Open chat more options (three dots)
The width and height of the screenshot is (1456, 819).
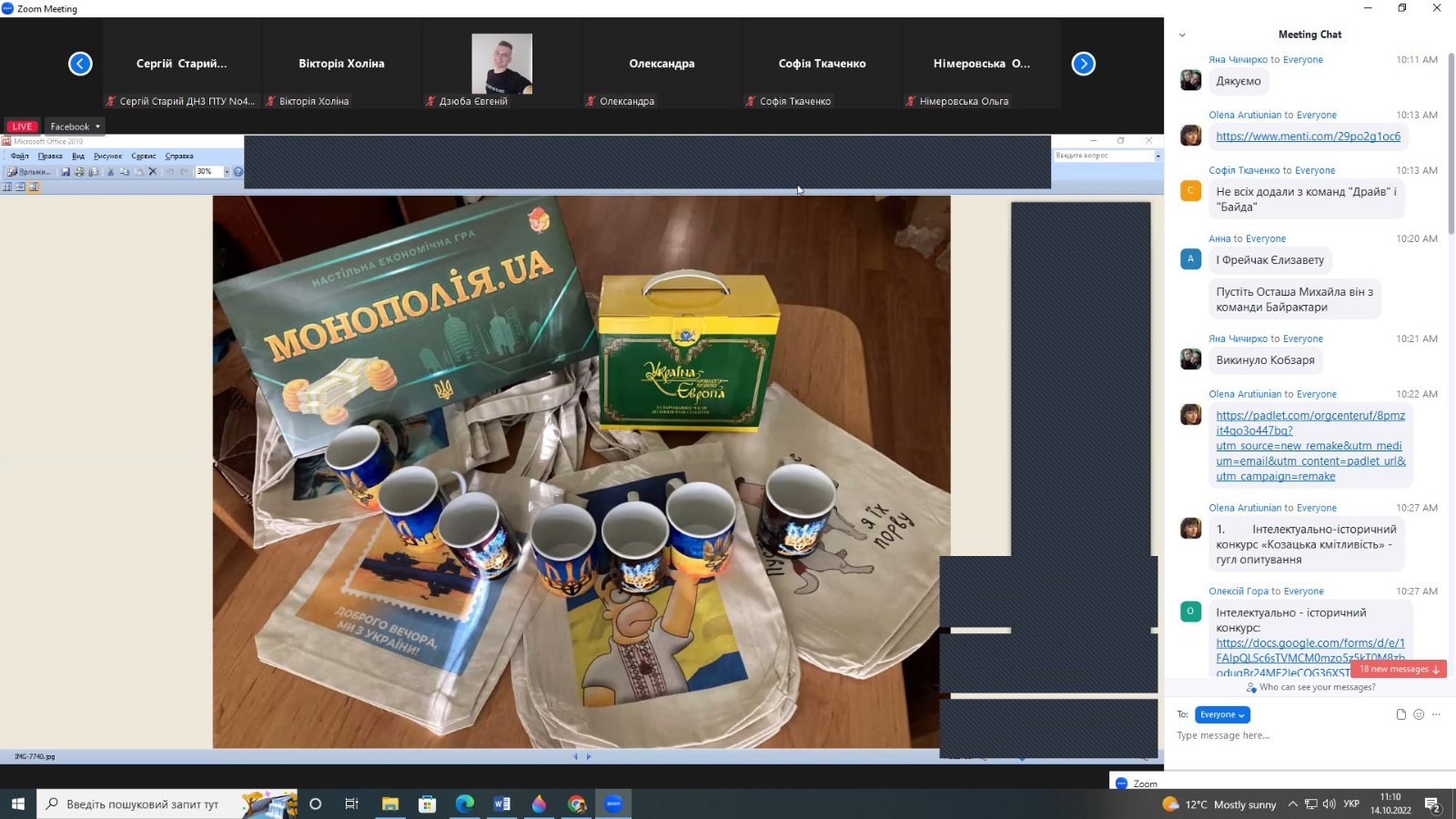[x=1436, y=714]
